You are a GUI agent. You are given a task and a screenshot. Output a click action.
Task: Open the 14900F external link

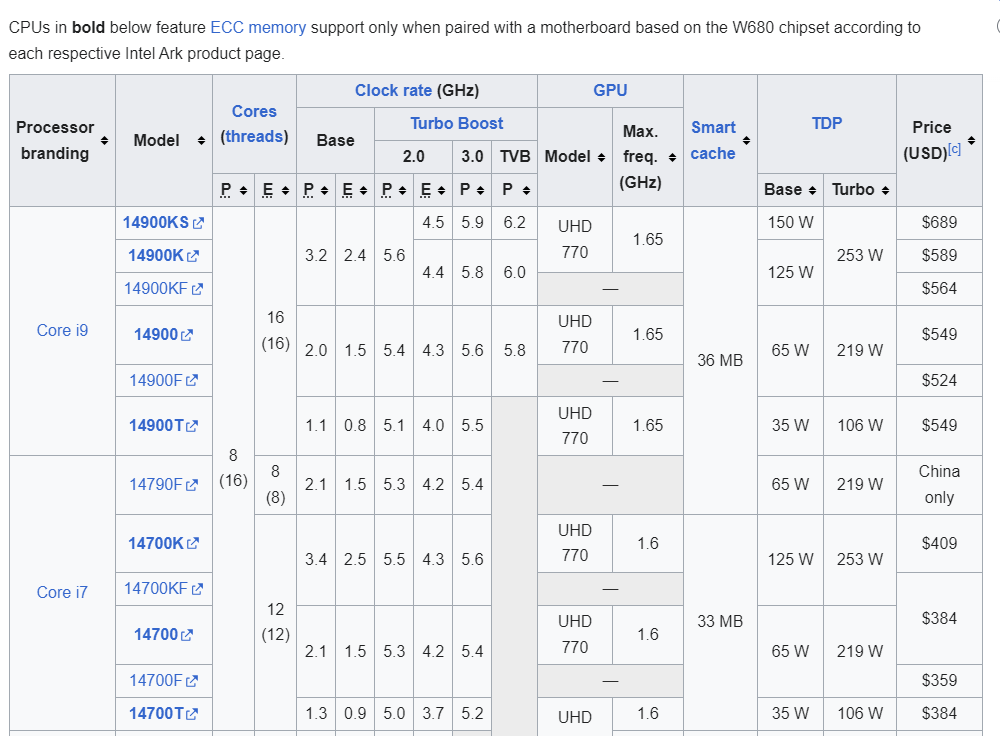[x=163, y=381]
